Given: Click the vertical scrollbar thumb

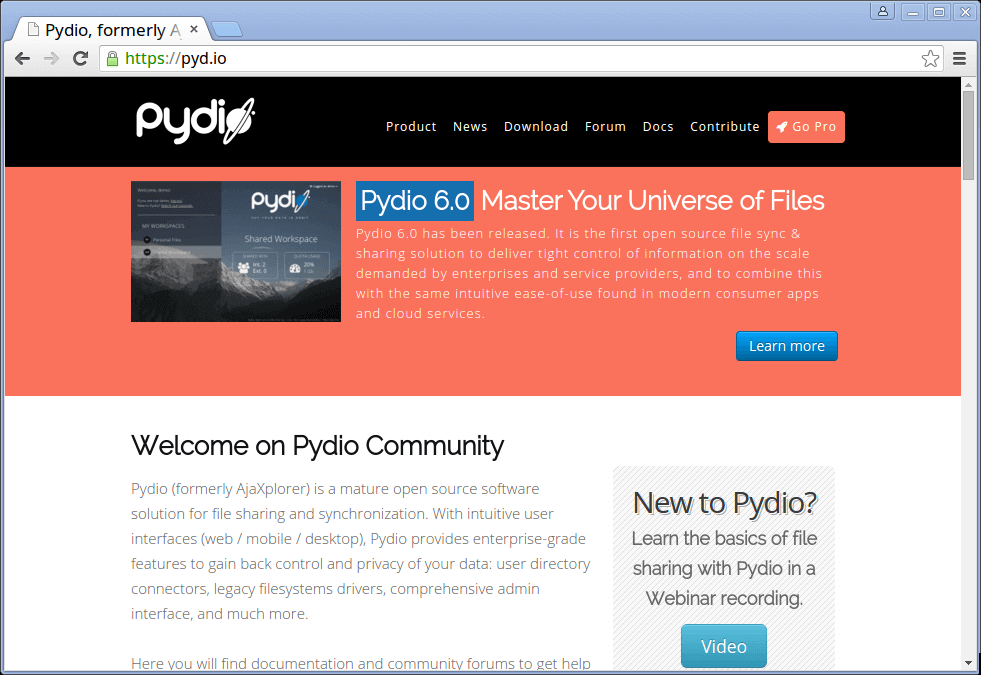Looking at the screenshot, I should (x=968, y=135).
